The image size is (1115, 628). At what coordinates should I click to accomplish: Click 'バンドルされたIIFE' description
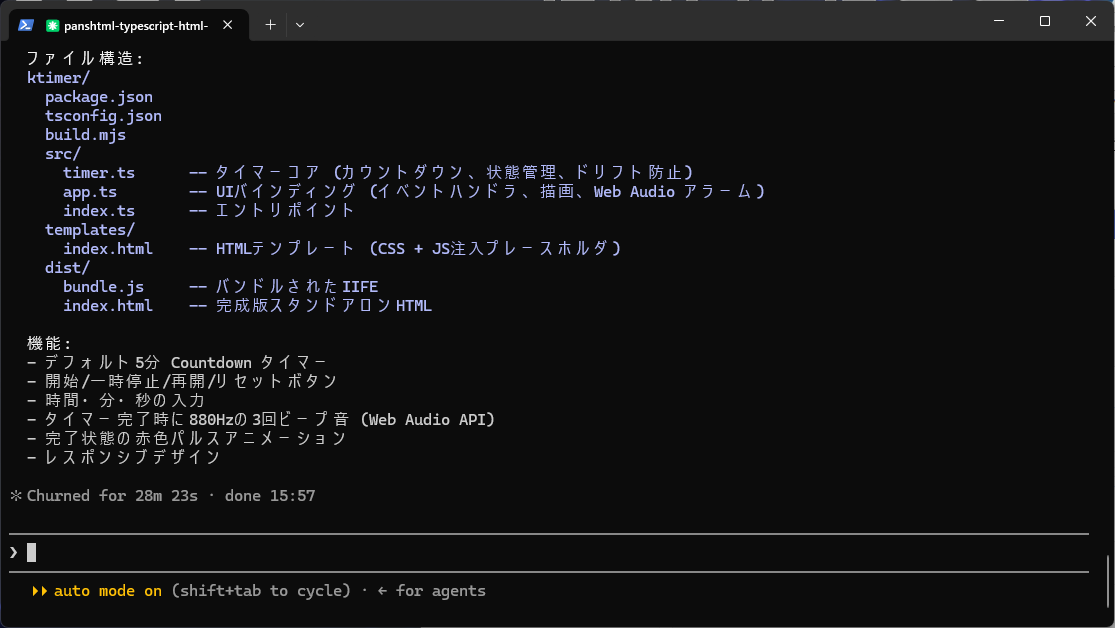point(297,287)
